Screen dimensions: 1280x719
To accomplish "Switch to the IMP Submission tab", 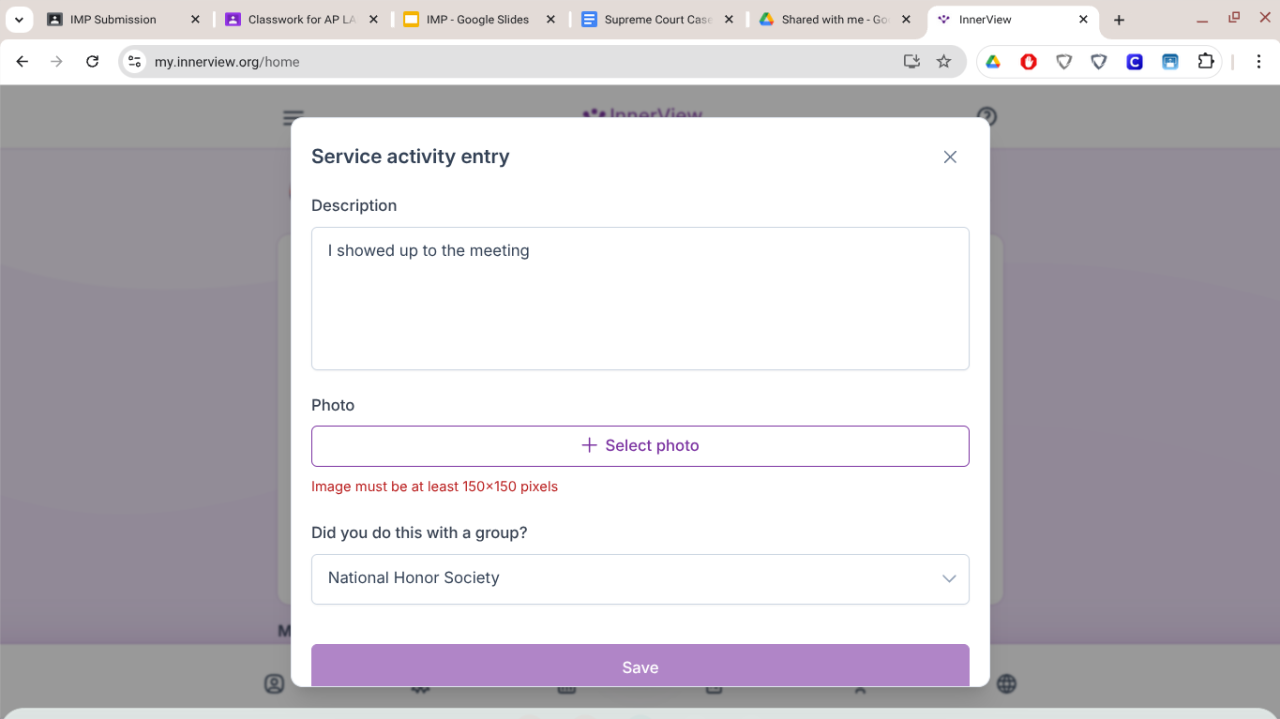I will click(x=112, y=20).
